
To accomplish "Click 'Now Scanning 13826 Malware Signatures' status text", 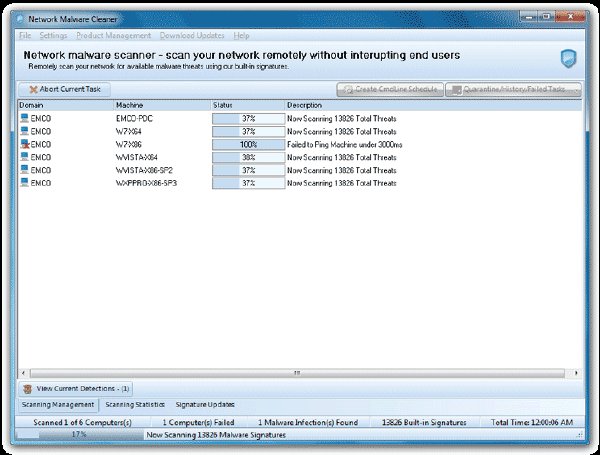I will coord(216,435).
